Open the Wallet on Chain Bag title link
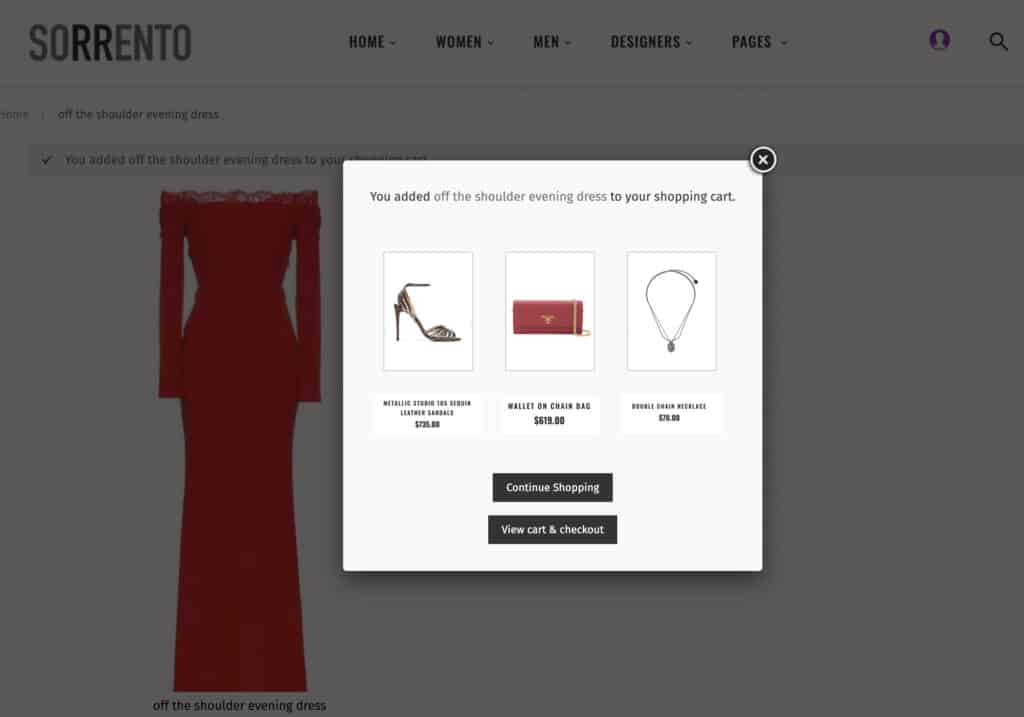Screen dimensions: 1024x717 point(549,406)
